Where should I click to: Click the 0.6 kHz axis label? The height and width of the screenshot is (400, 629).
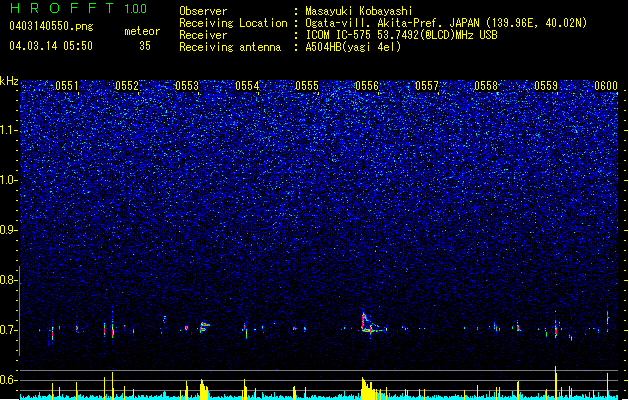(9, 380)
